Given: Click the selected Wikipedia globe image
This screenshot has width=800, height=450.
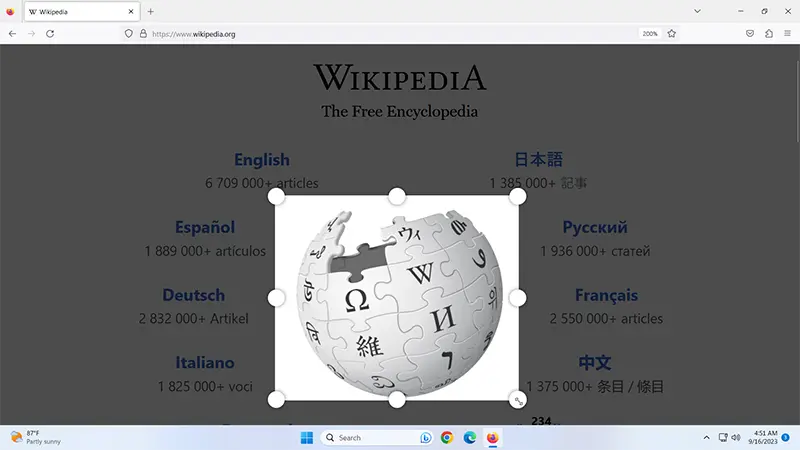Looking at the screenshot, I should click(397, 298).
